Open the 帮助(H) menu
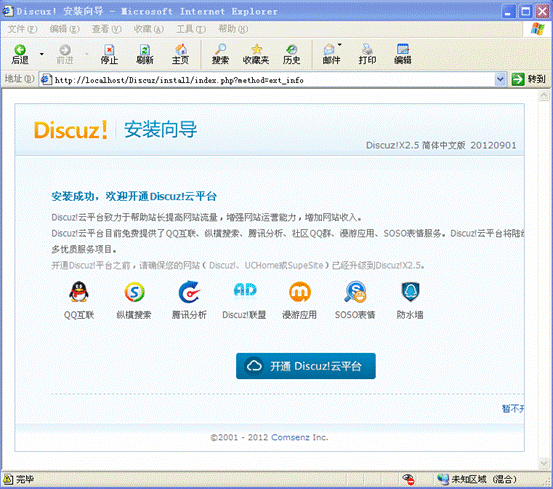553x489 pixels. (233, 29)
